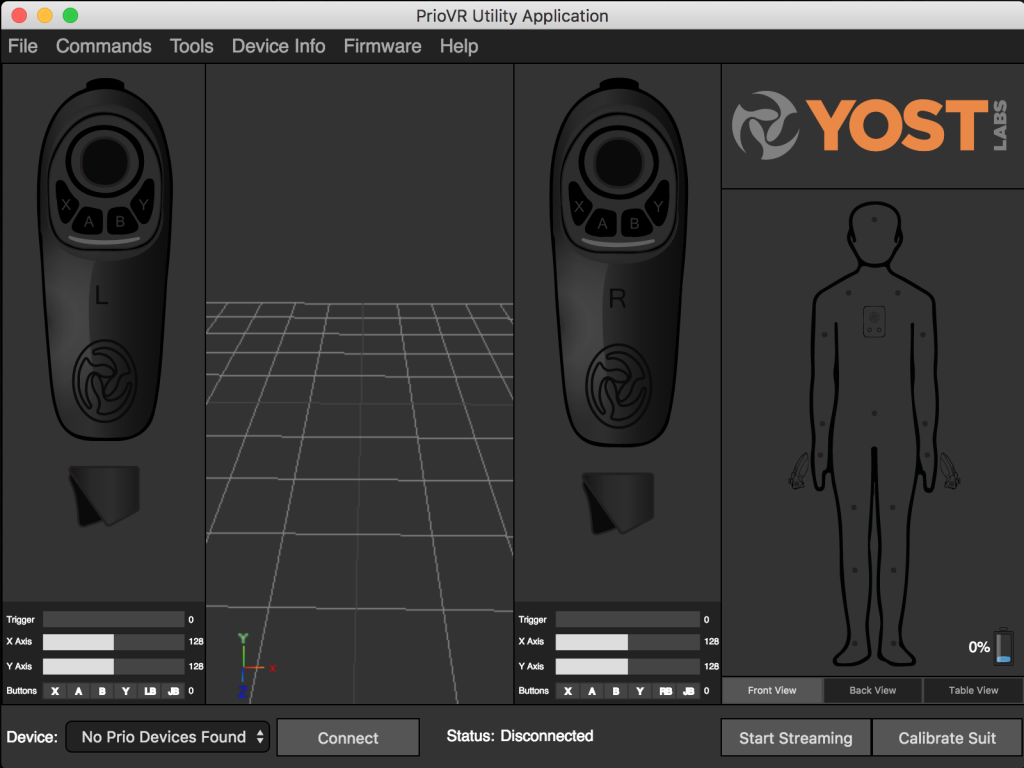1024x768 pixels.
Task: Click the XYZ axis orientation gizmo
Action: click(x=255, y=665)
